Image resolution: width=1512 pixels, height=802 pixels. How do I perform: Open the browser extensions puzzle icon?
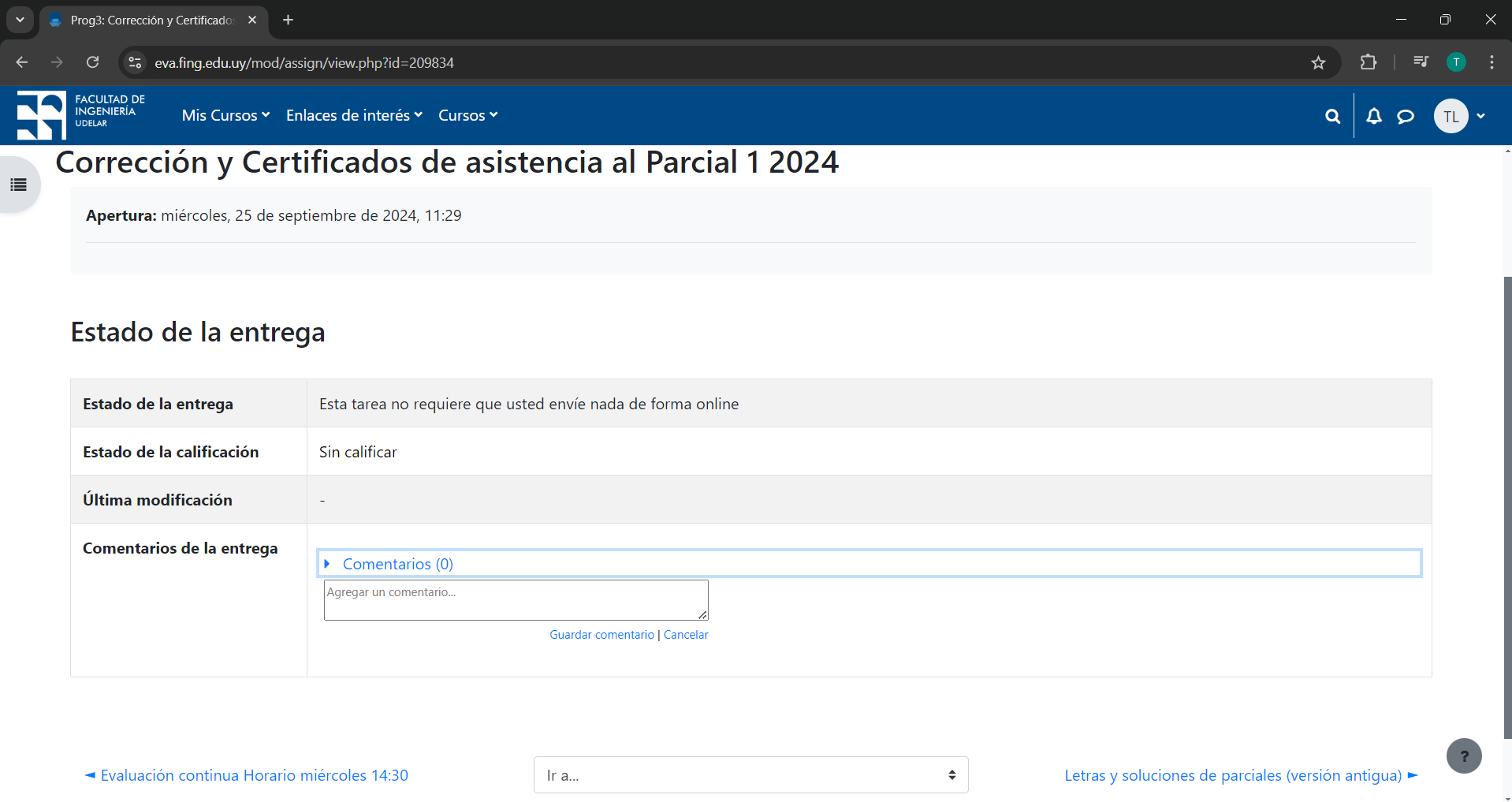coord(1369,62)
